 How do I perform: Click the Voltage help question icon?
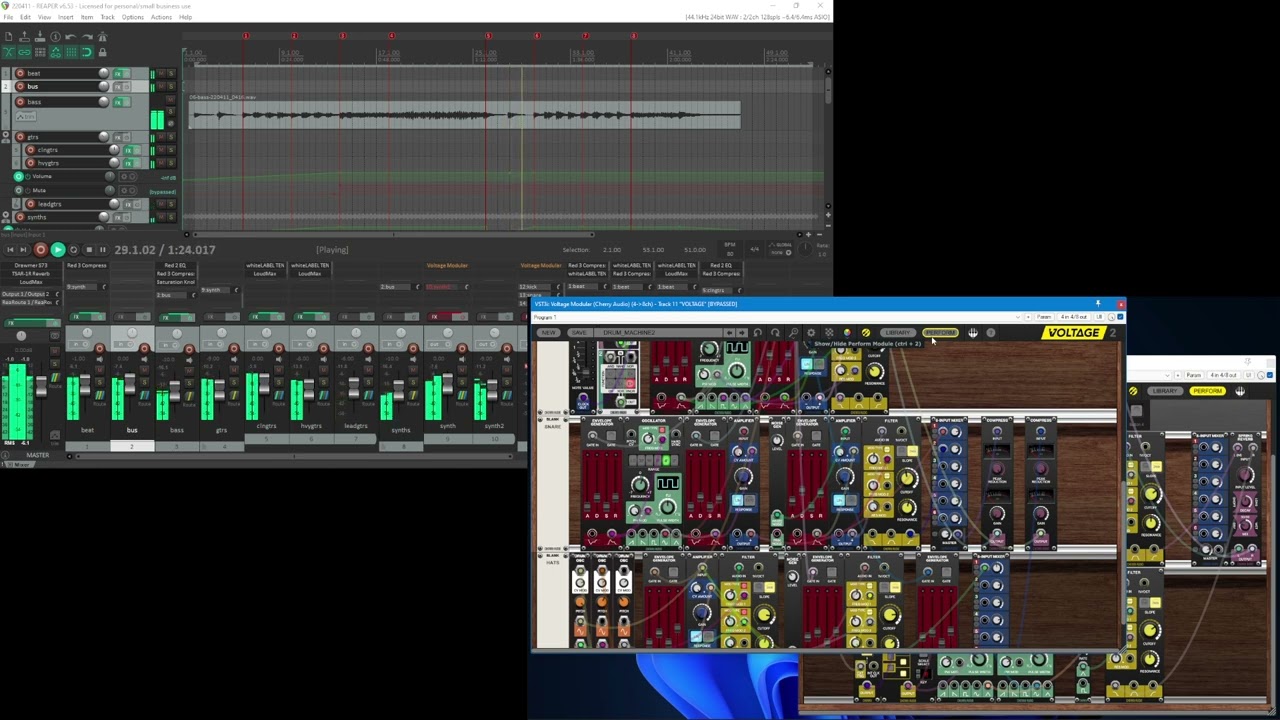(991, 332)
